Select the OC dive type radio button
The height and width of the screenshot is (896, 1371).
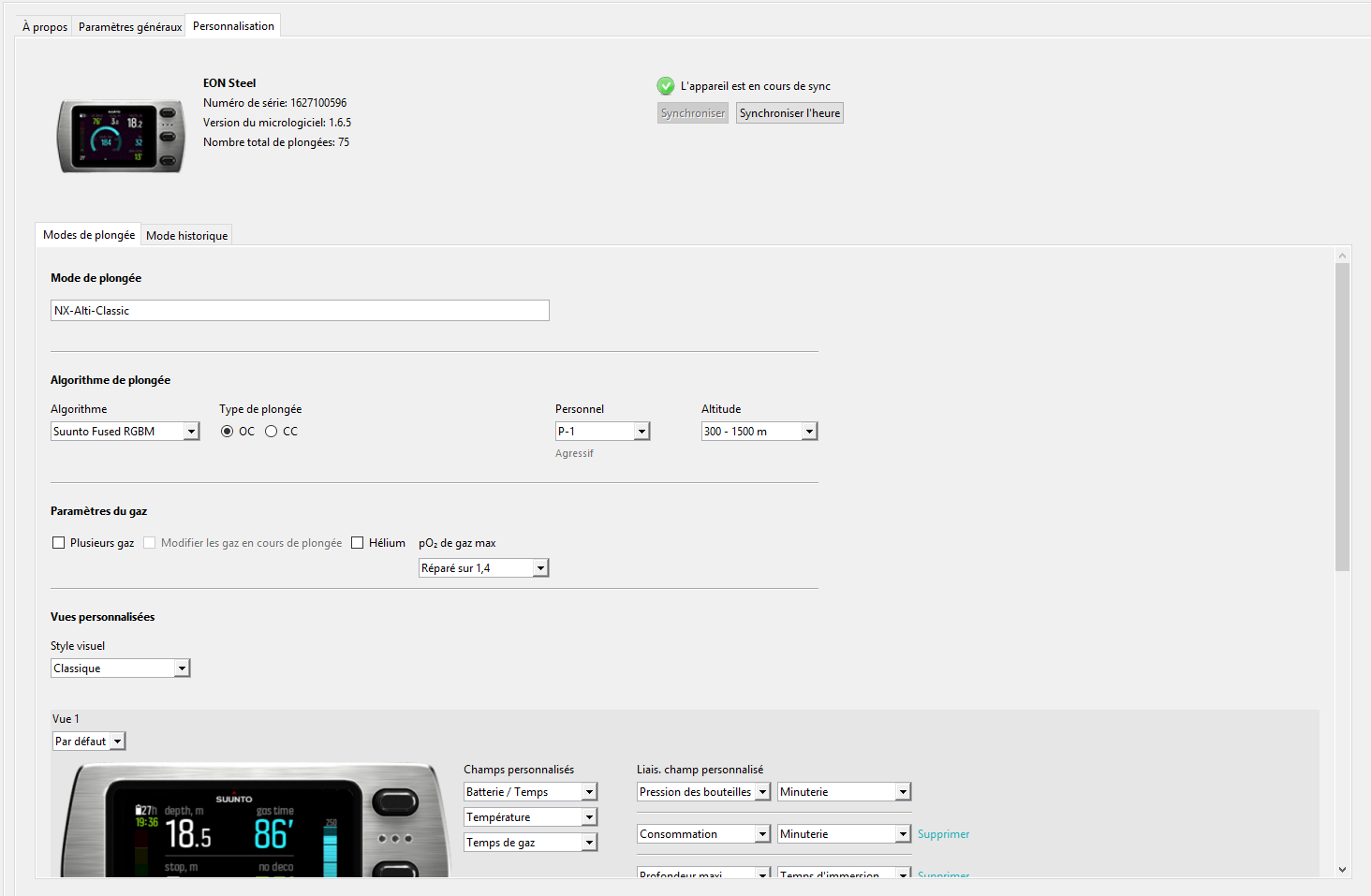[227, 432]
